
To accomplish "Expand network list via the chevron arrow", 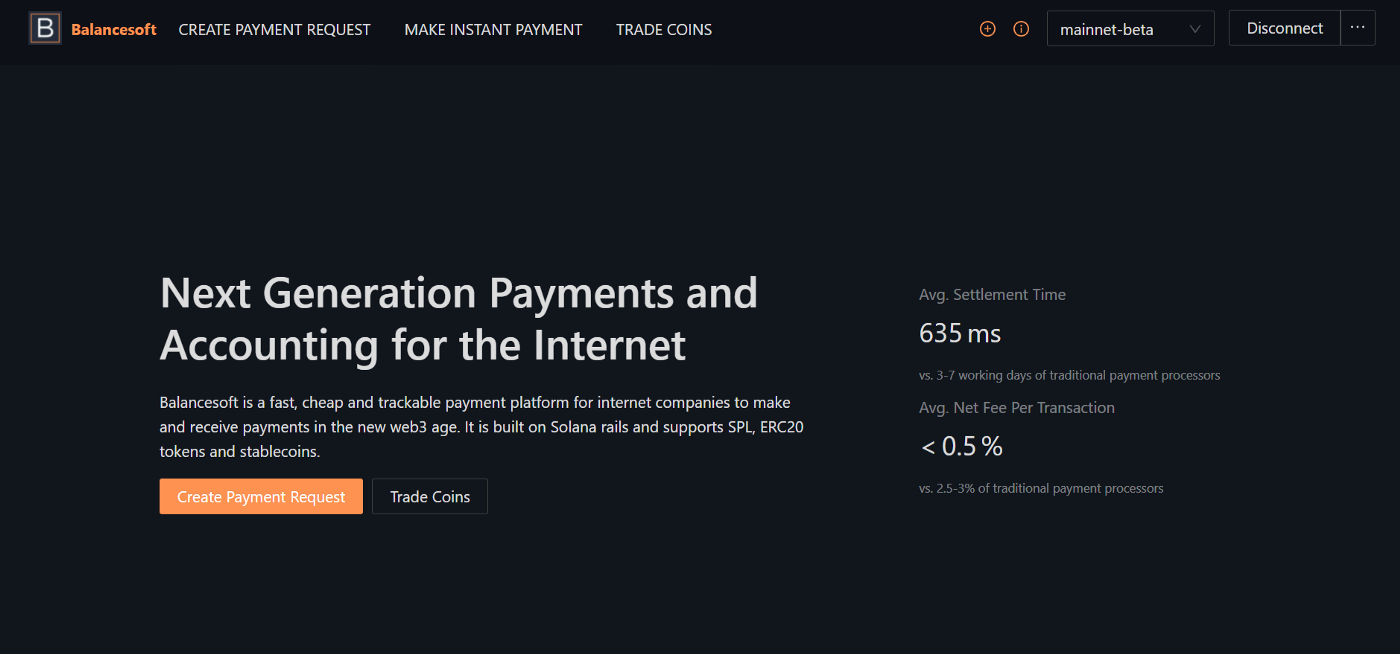I will [x=1195, y=29].
